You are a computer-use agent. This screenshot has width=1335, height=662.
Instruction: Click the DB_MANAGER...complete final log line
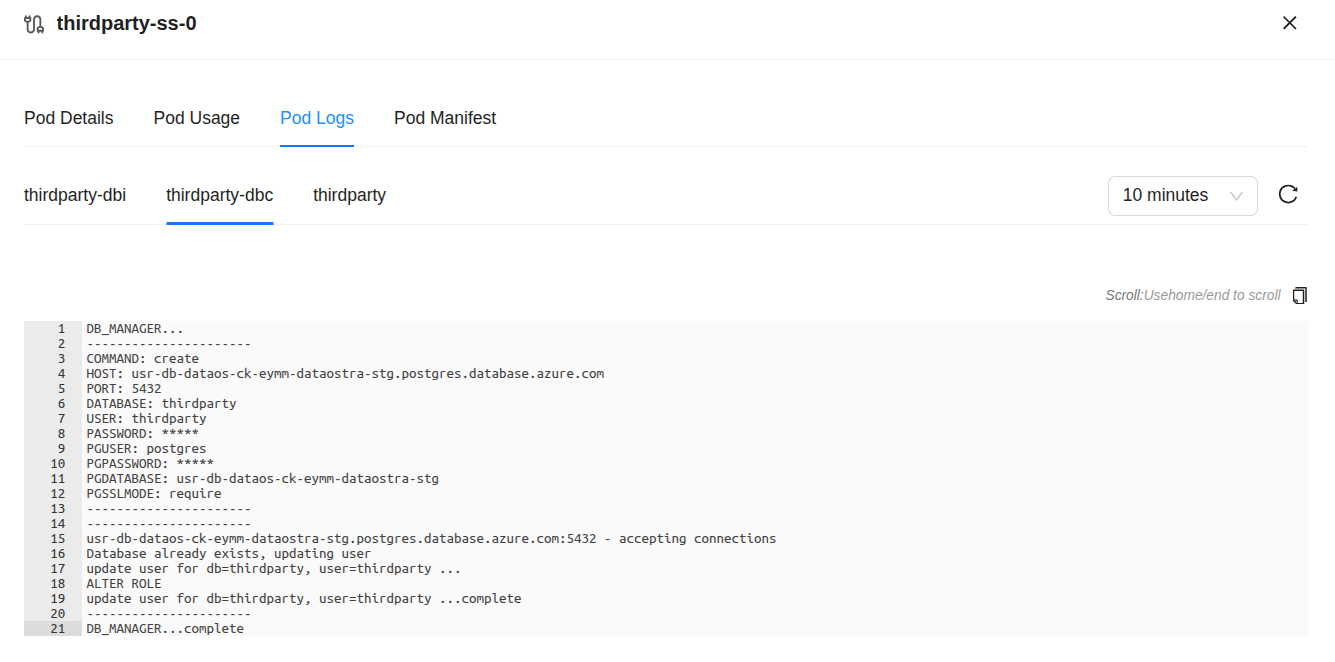(164, 629)
